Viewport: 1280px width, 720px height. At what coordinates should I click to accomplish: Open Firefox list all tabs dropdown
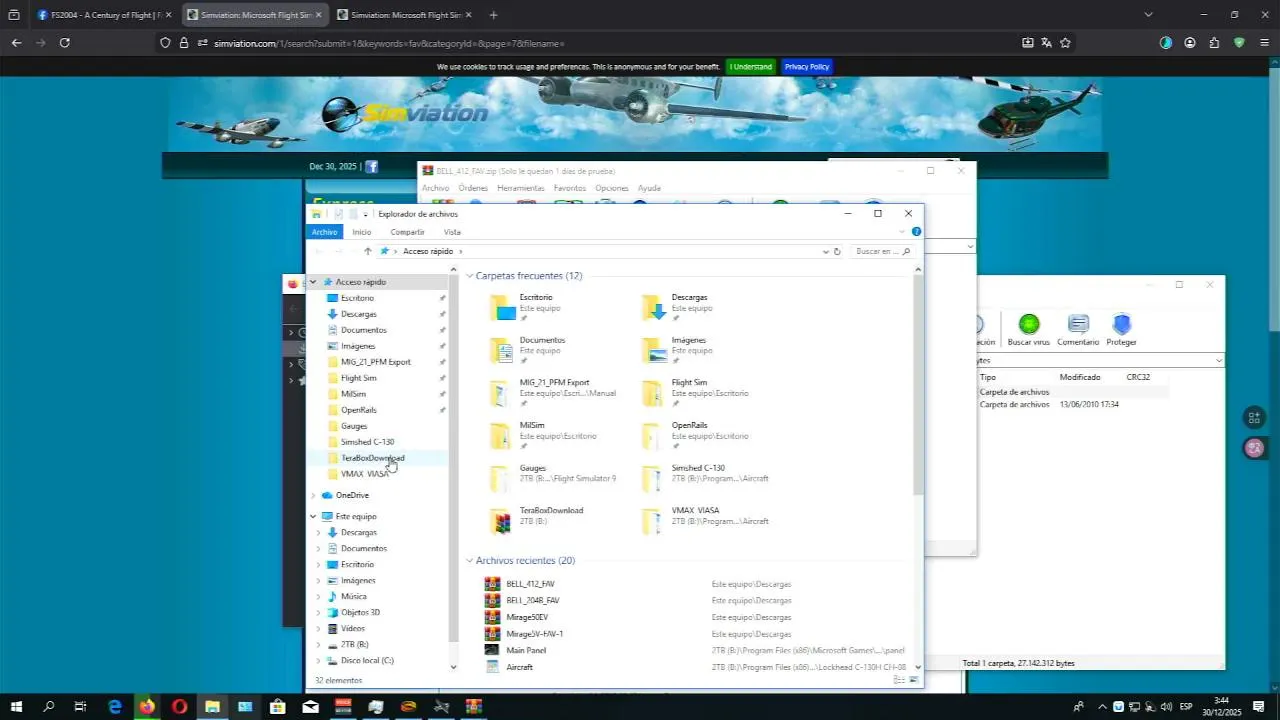coord(1148,14)
